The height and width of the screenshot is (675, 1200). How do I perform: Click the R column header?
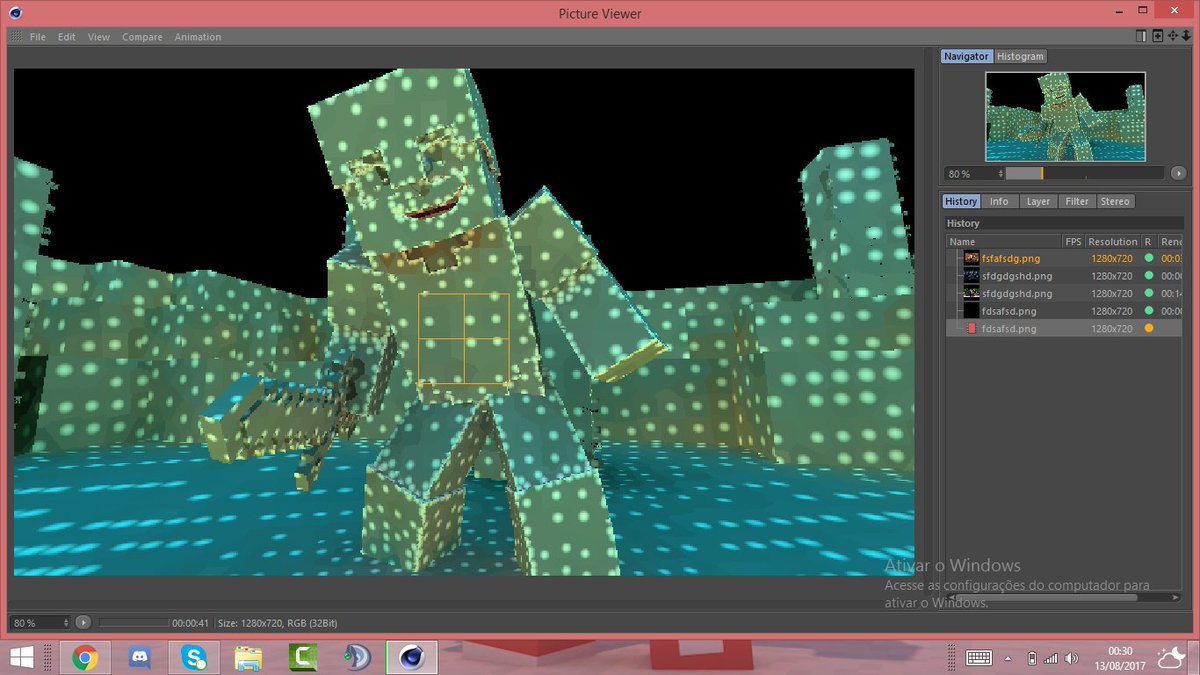(x=1148, y=241)
